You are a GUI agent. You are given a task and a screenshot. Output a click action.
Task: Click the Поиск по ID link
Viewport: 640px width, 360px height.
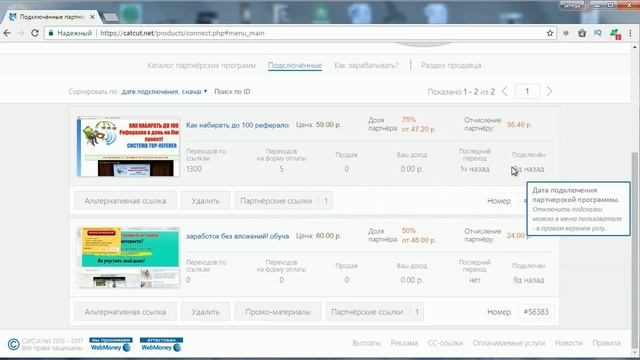[232, 92]
